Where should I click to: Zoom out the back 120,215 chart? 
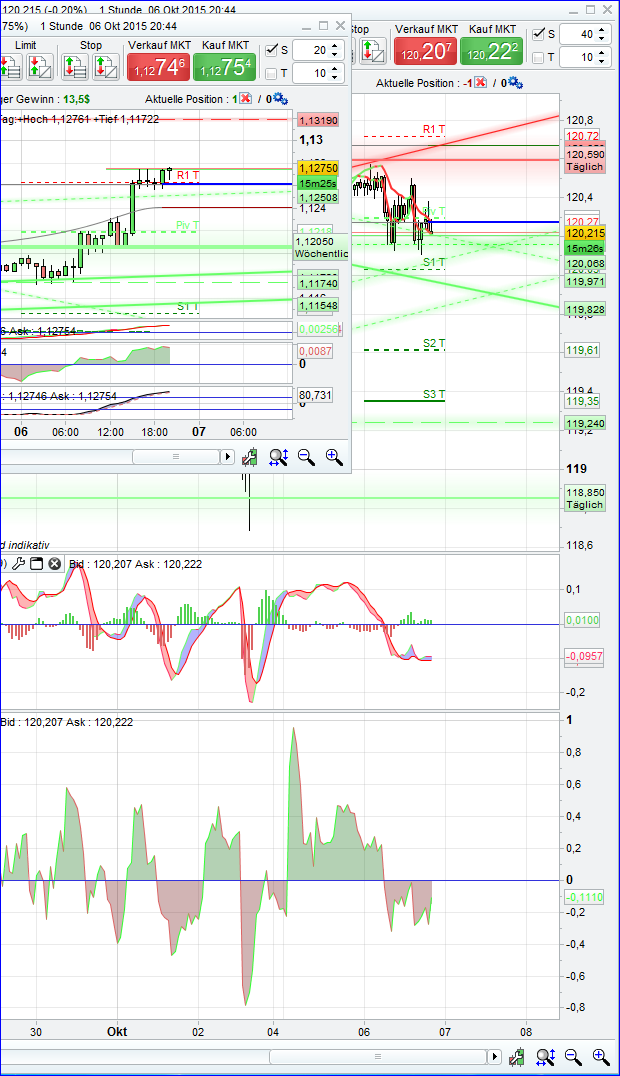[573, 1057]
